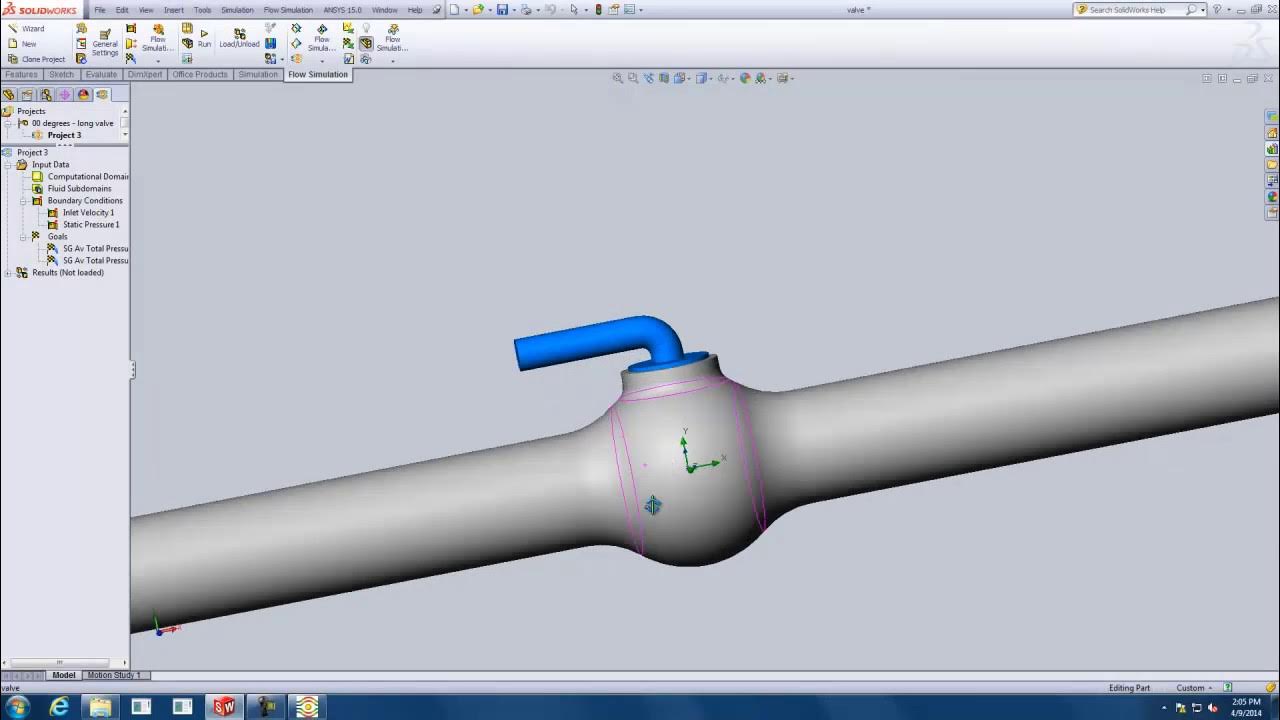1280x720 pixels.
Task: Click Zoom to Area icon
Action: pos(633,78)
